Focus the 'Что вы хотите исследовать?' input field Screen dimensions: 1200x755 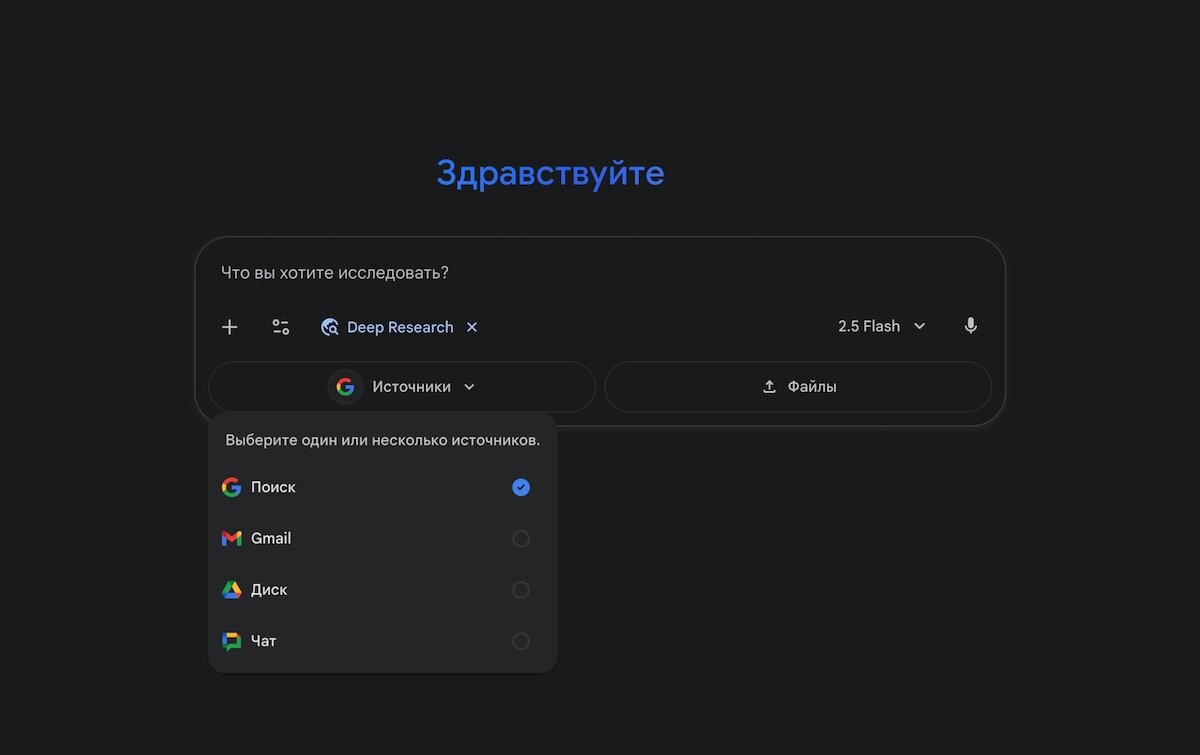[x=600, y=273]
